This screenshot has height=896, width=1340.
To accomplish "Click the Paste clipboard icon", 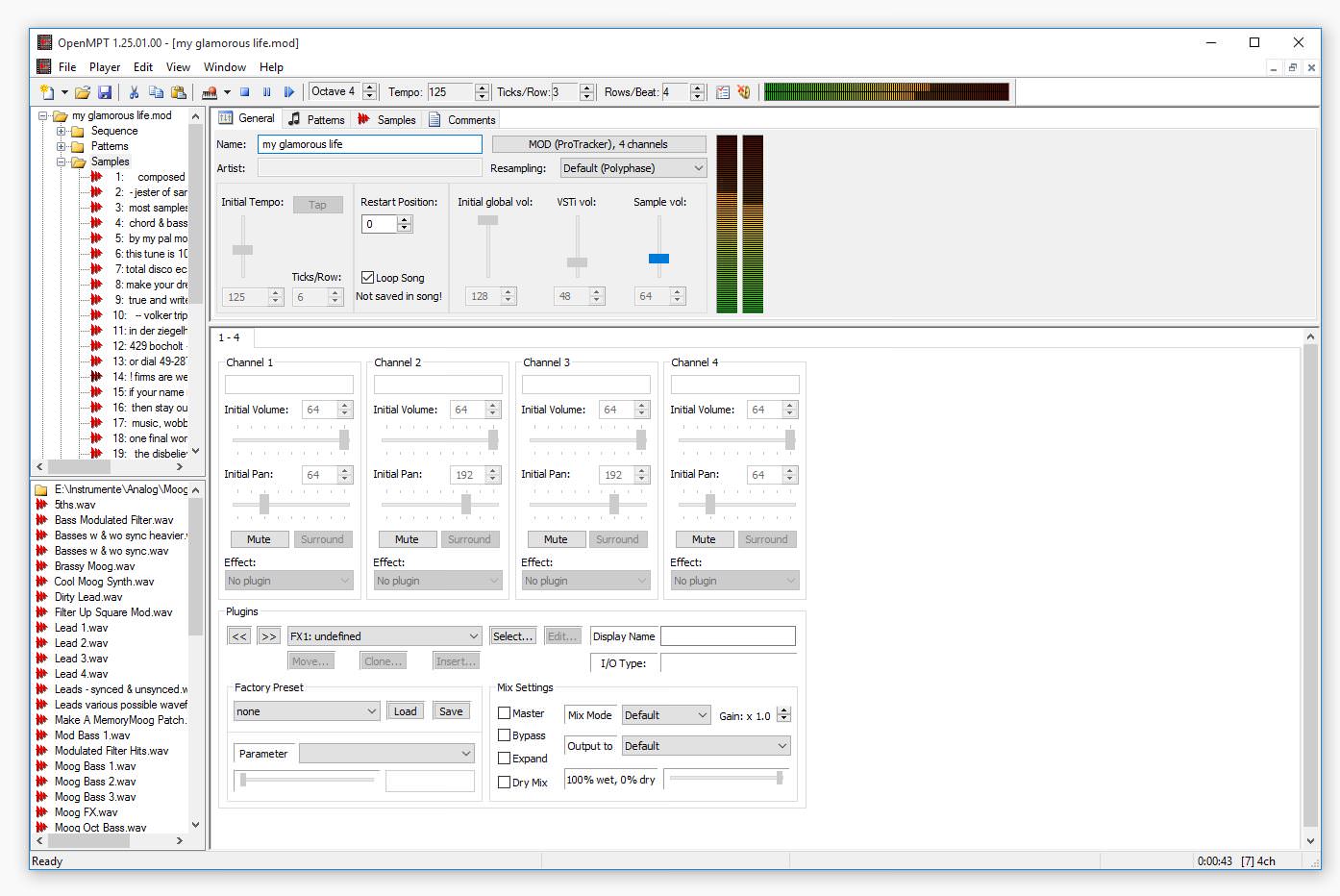I will [178, 92].
